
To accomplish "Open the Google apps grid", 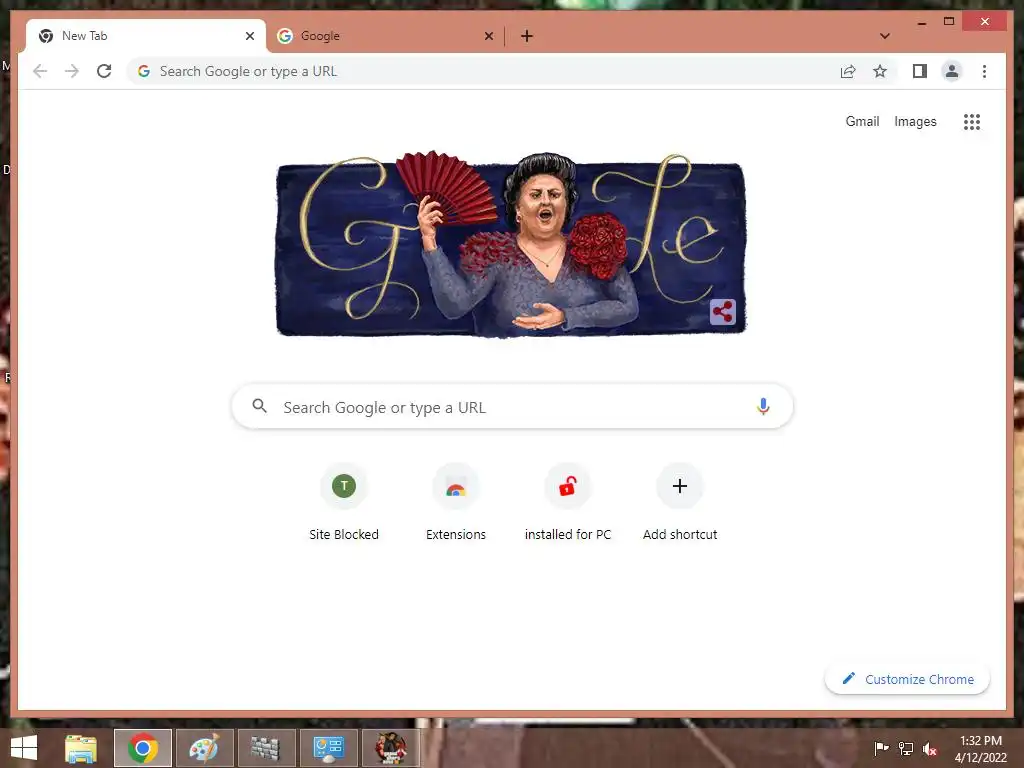I will coord(972,121).
